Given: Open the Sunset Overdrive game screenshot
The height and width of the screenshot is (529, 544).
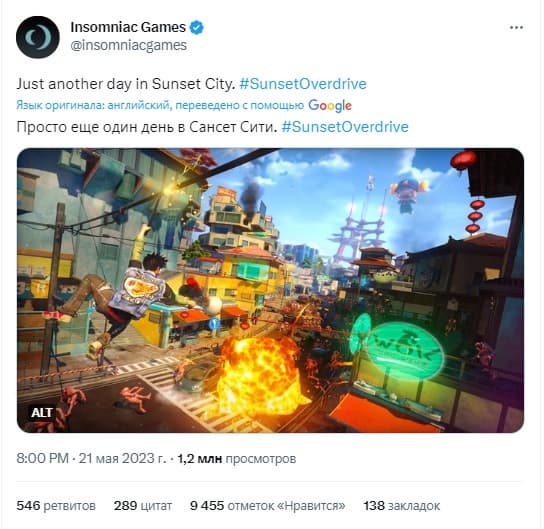Looking at the screenshot, I should 270,290.
